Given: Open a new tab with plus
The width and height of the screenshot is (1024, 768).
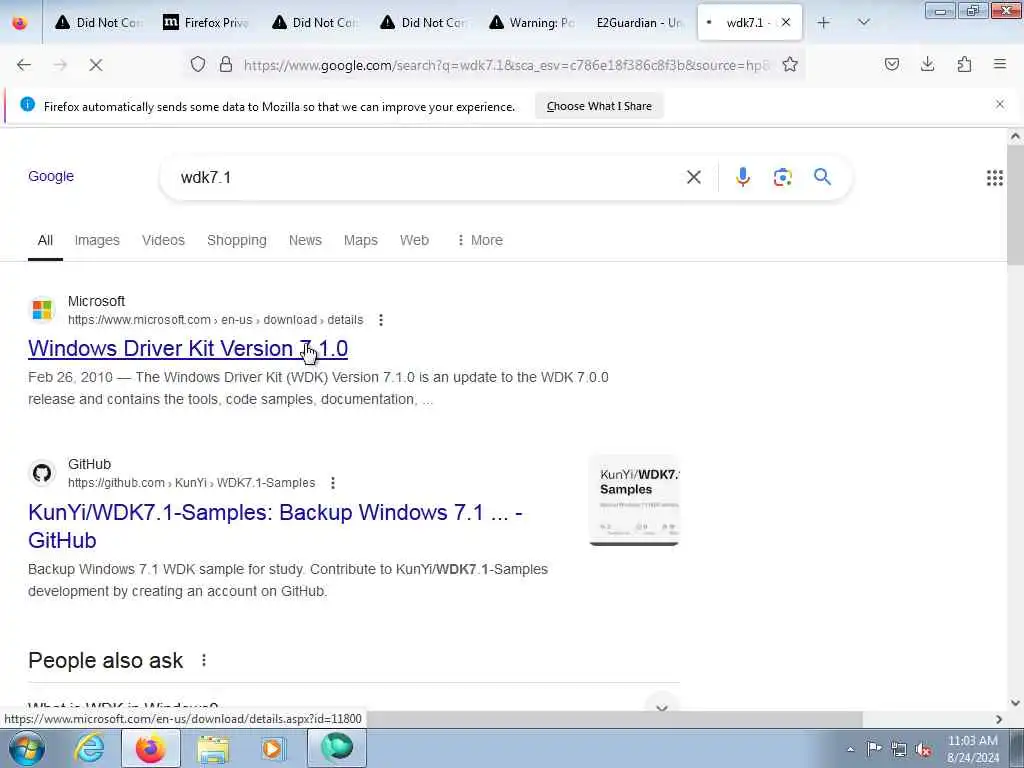Looking at the screenshot, I should point(824,23).
